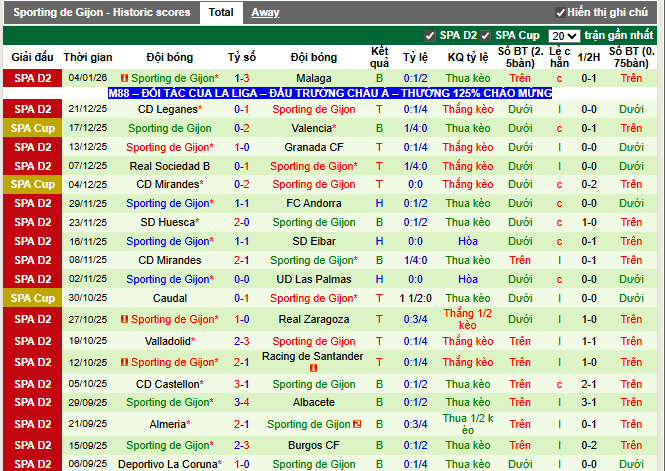Screen dimensions: 665x471
Task: Select the SPA Cup label on 17/12/25 row
Action: [33, 128]
